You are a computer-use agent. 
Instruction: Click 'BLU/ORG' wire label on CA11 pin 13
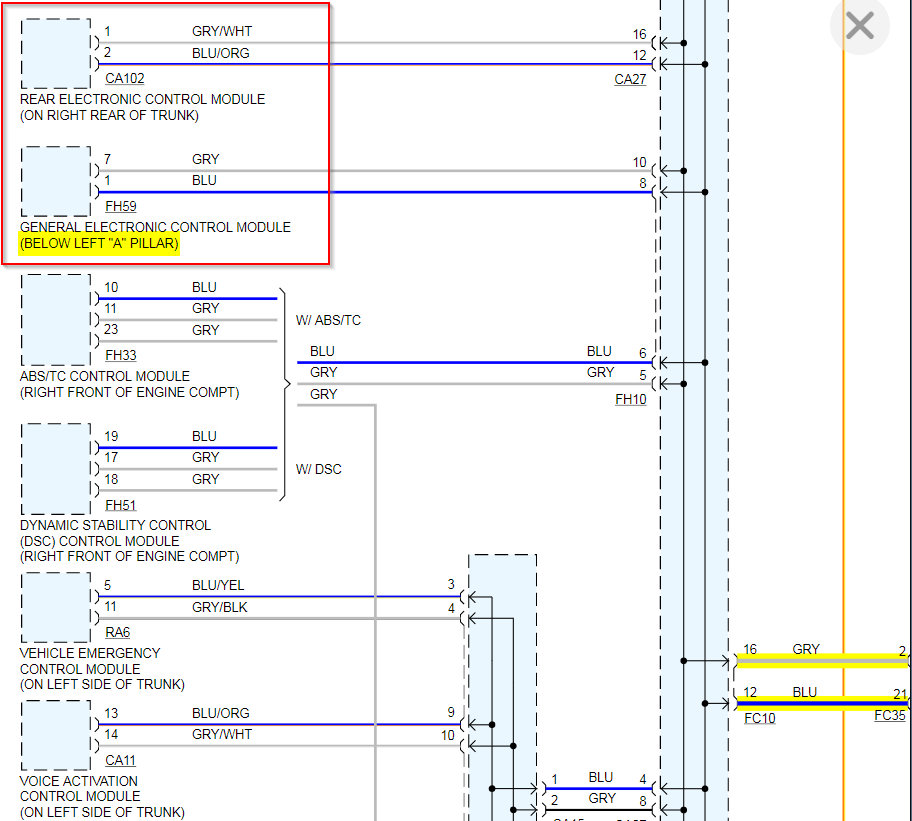220,713
